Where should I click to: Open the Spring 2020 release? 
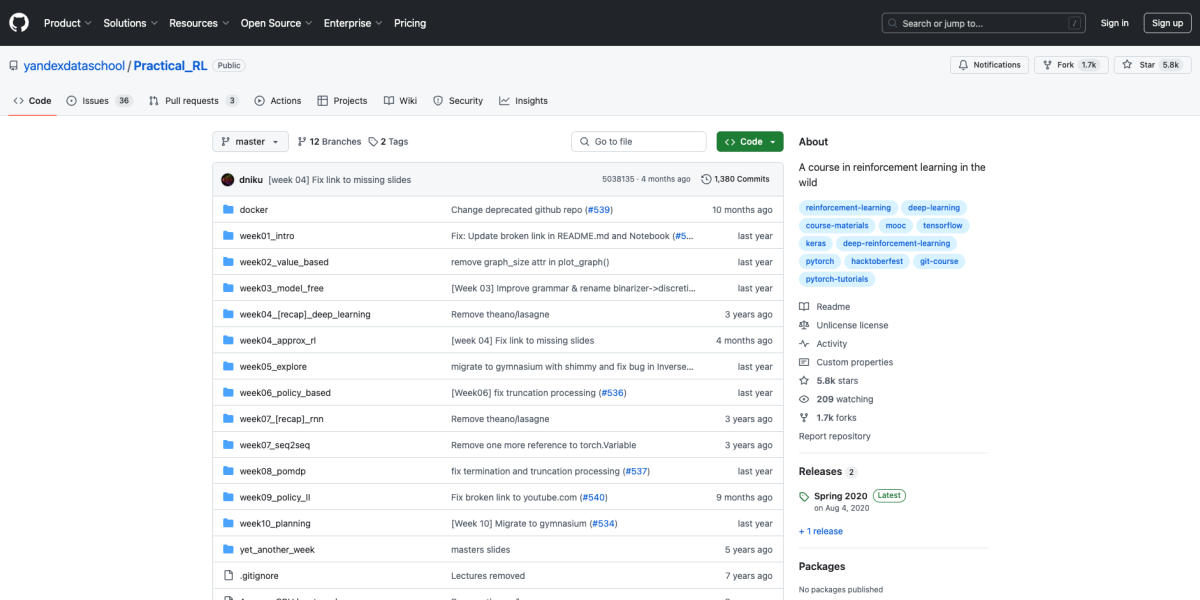[840, 496]
